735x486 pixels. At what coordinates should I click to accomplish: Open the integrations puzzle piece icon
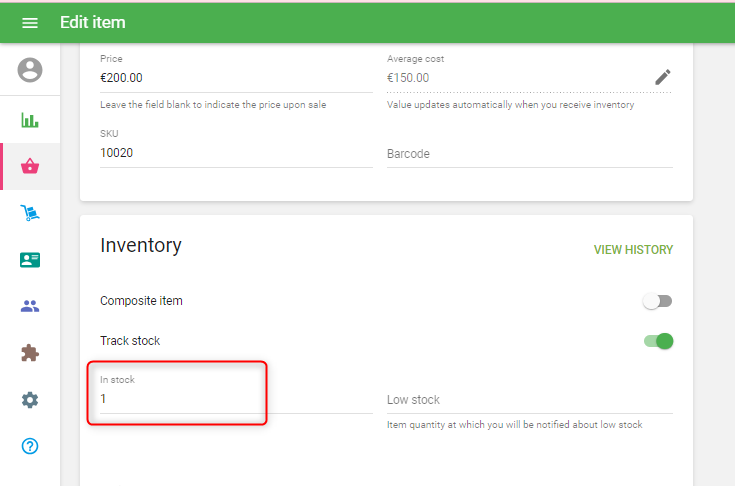point(30,353)
